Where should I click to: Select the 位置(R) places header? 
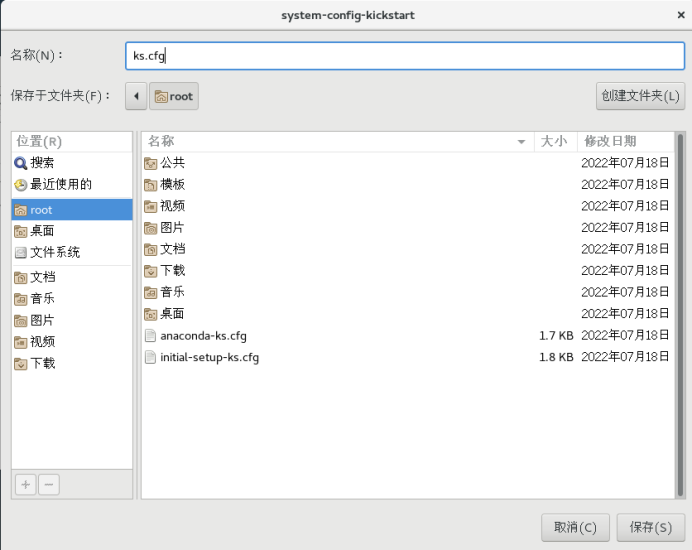coord(72,142)
